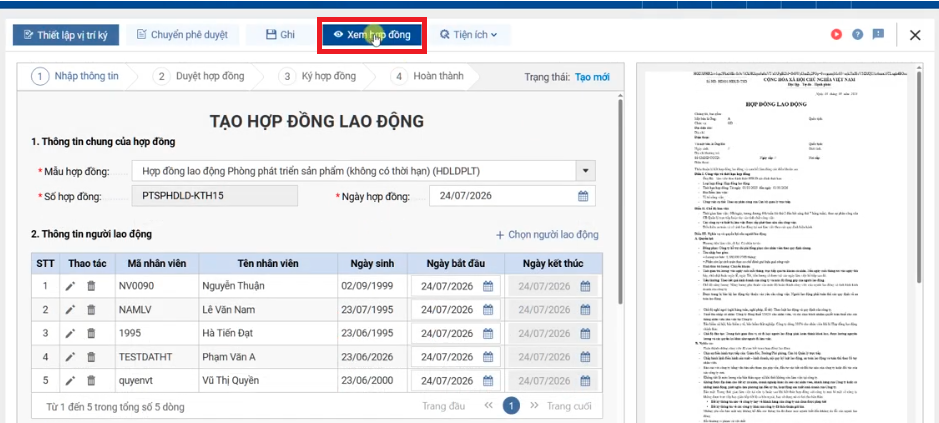
Task: Open end date calendar for Hà Tiến Đạt
Action: point(585,333)
